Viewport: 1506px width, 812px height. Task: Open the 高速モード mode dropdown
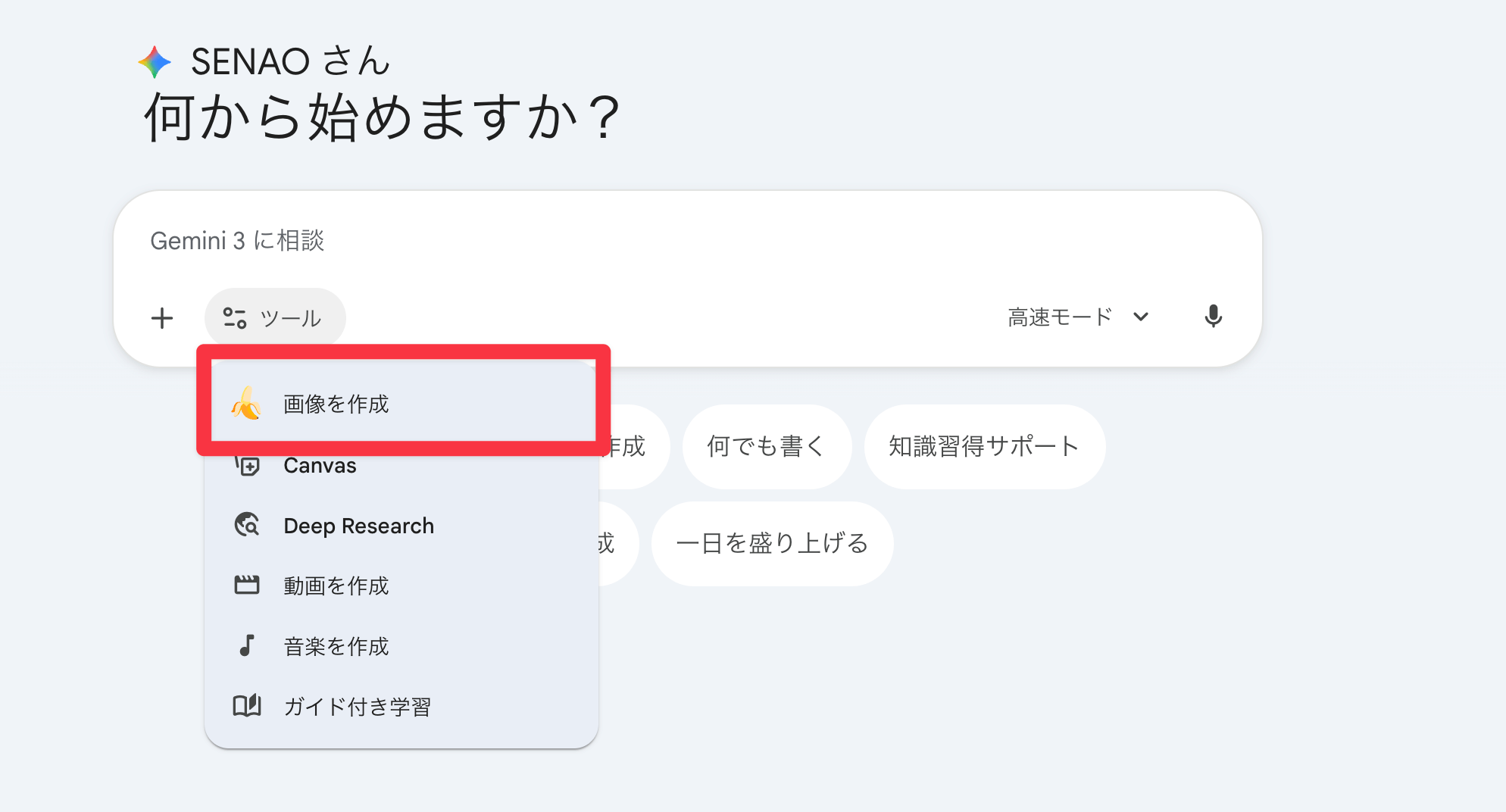[1061, 317]
